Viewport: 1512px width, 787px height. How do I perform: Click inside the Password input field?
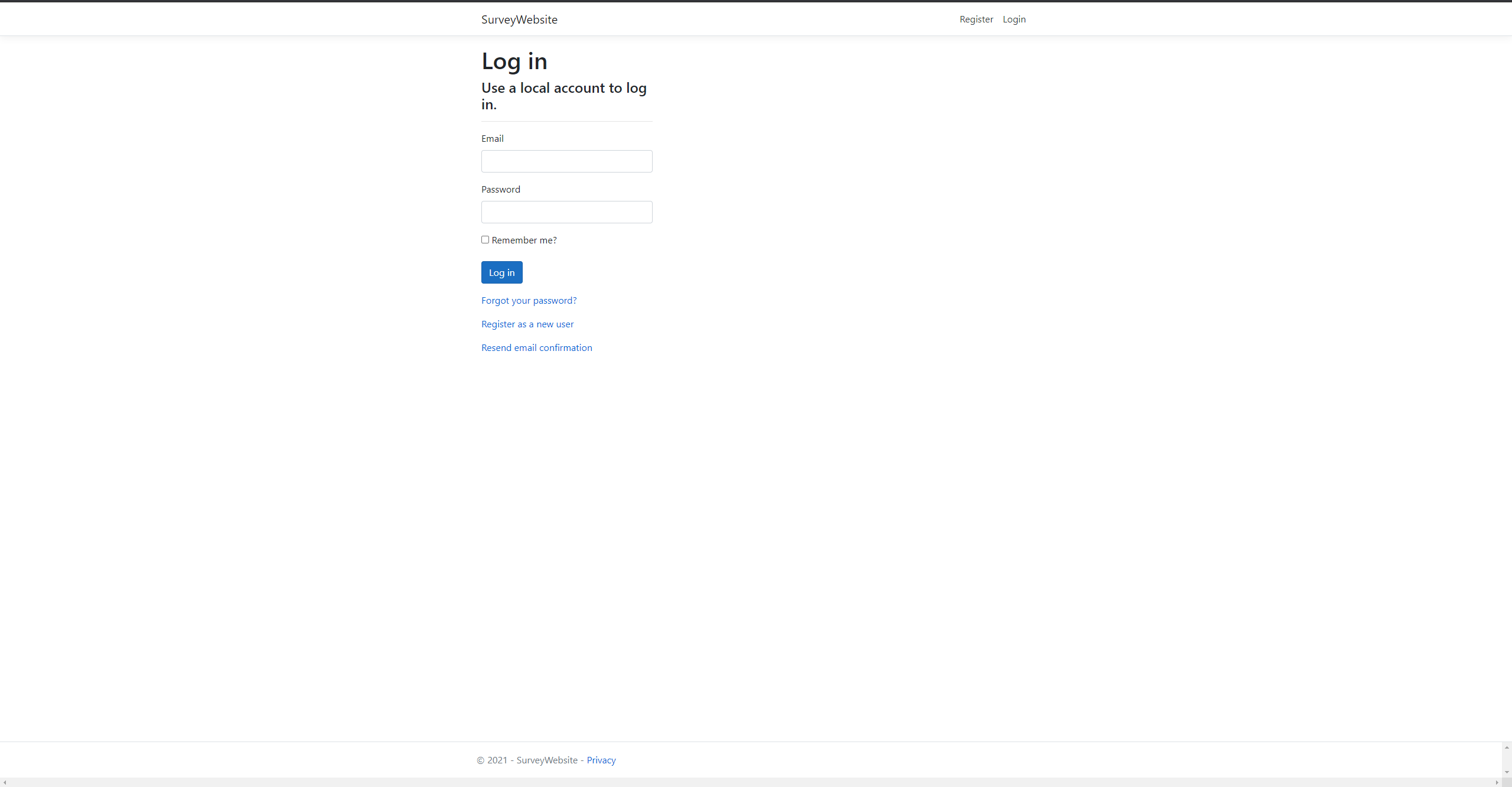tap(566, 212)
